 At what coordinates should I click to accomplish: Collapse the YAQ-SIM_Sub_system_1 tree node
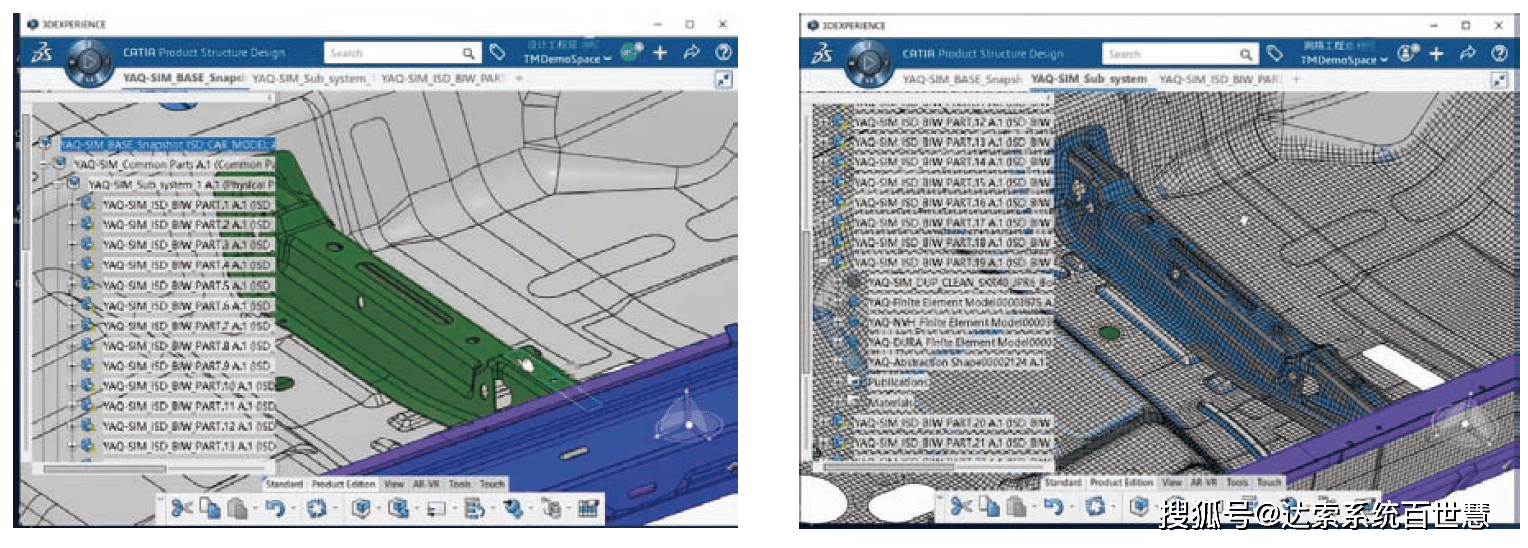tap(59, 184)
